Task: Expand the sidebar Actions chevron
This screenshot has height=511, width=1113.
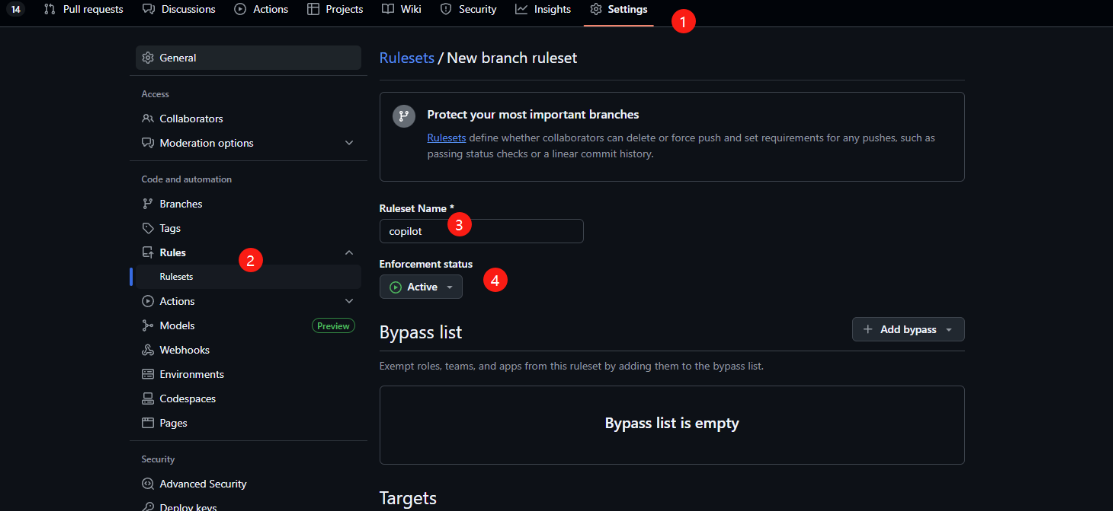Action: (349, 301)
